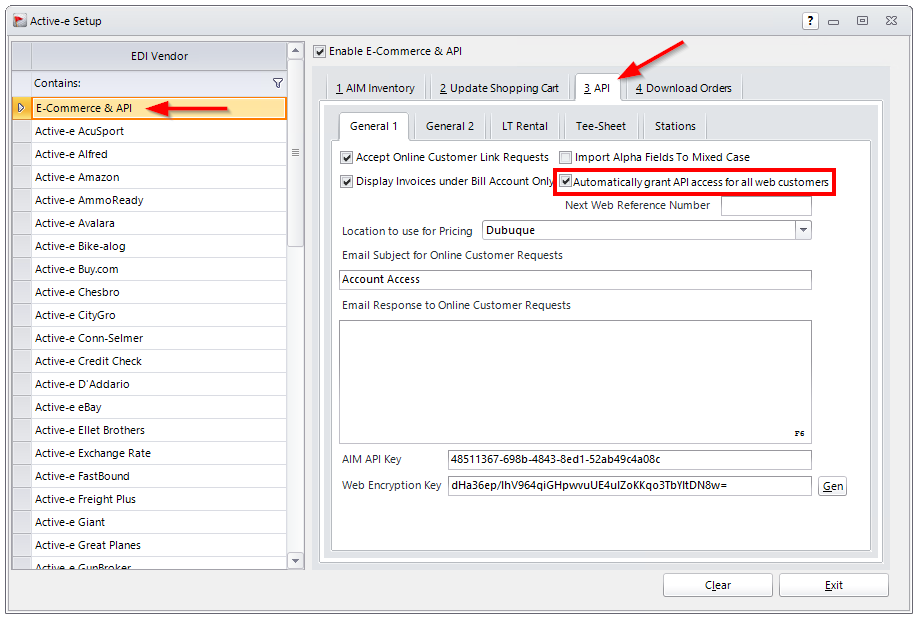Enable Import Alpha Fields To Mixed Case
Screen dimensions: 917x620
tap(565, 157)
